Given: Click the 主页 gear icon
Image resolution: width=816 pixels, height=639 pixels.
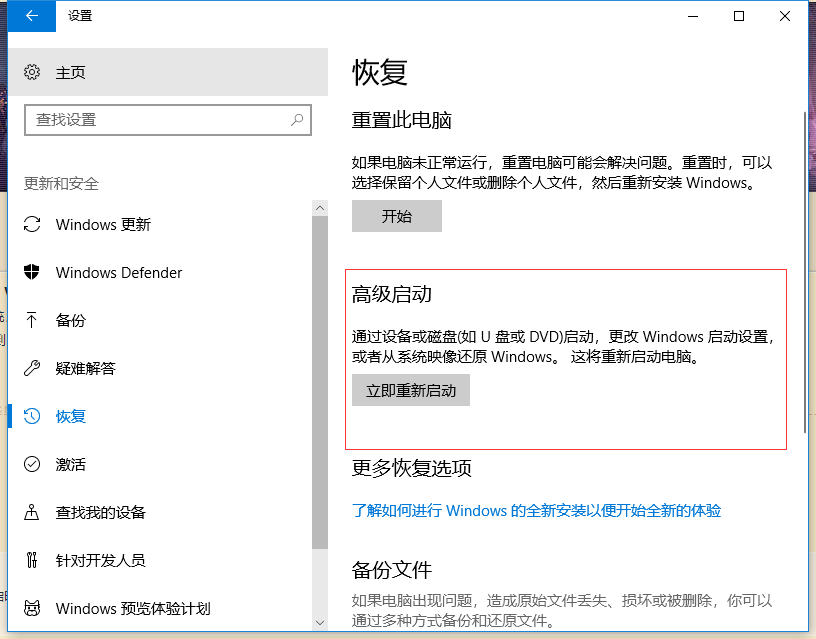Looking at the screenshot, I should 28,72.
